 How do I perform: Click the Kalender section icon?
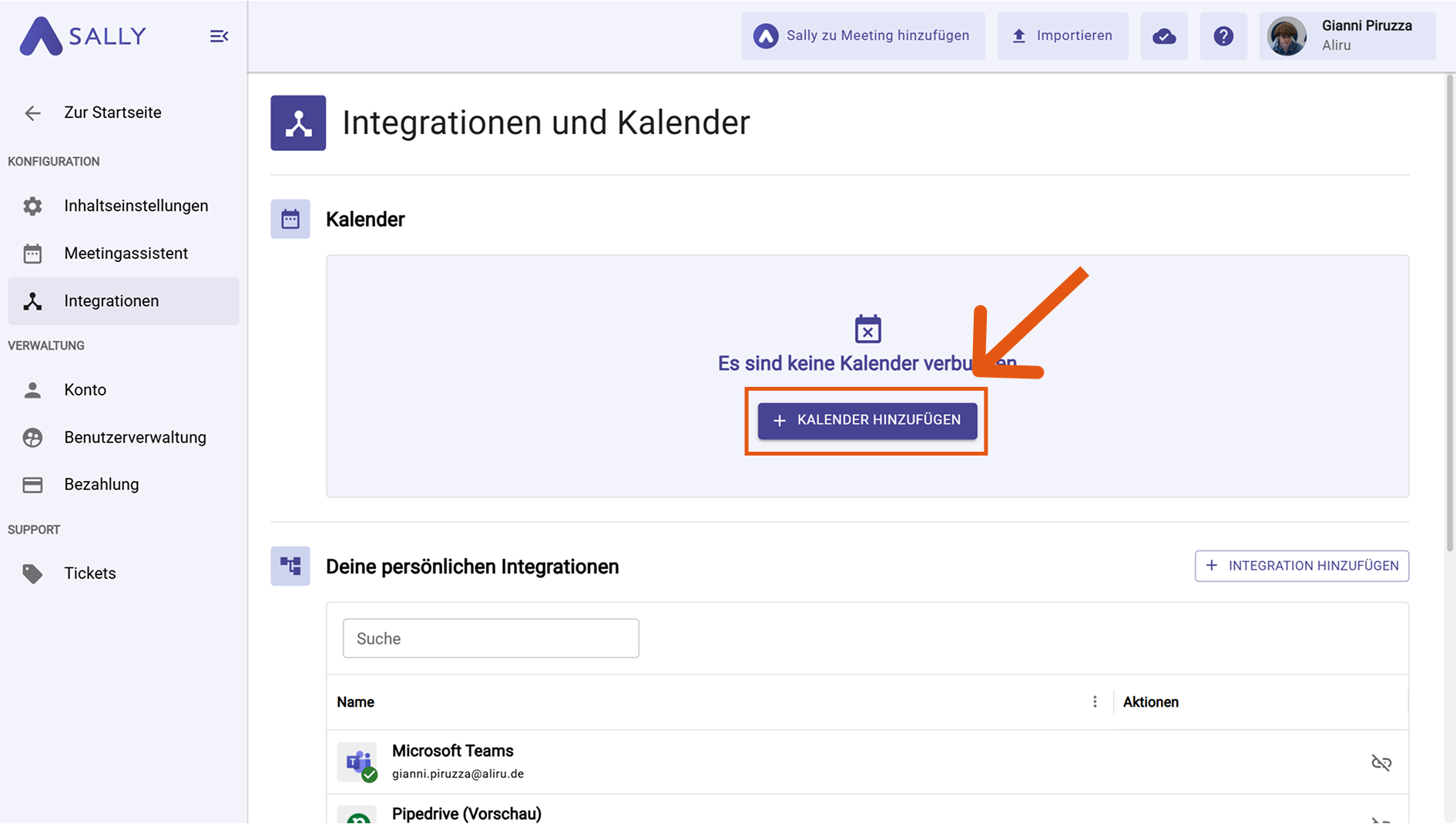tap(290, 220)
